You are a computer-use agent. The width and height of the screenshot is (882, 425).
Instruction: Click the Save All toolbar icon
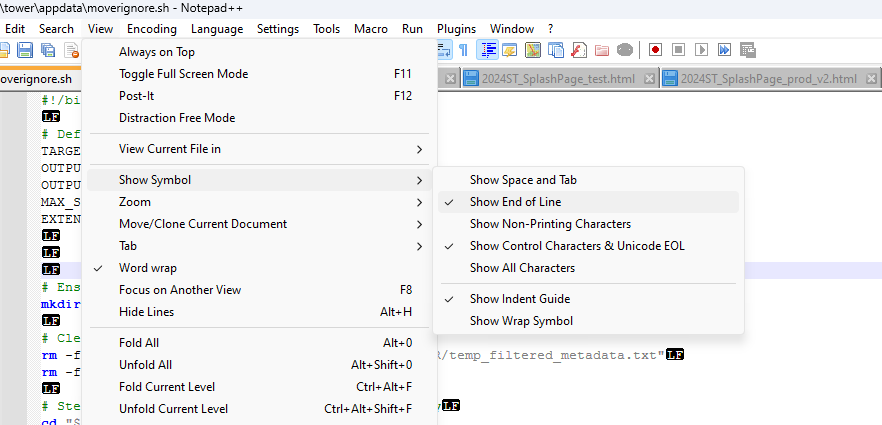click(48, 50)
